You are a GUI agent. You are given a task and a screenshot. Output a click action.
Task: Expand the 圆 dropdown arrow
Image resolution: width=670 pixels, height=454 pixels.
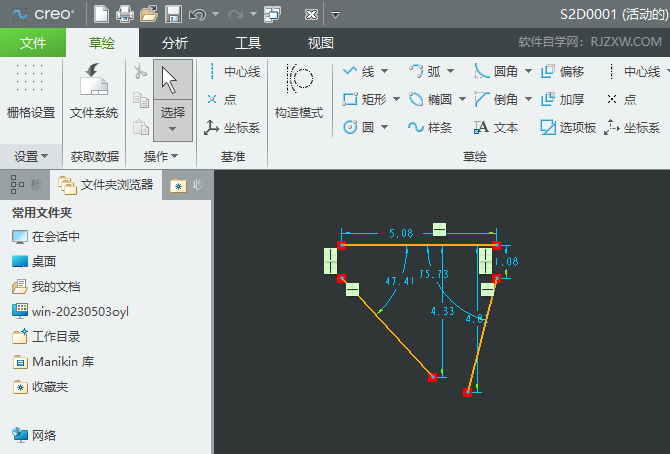tap(385, 127)
